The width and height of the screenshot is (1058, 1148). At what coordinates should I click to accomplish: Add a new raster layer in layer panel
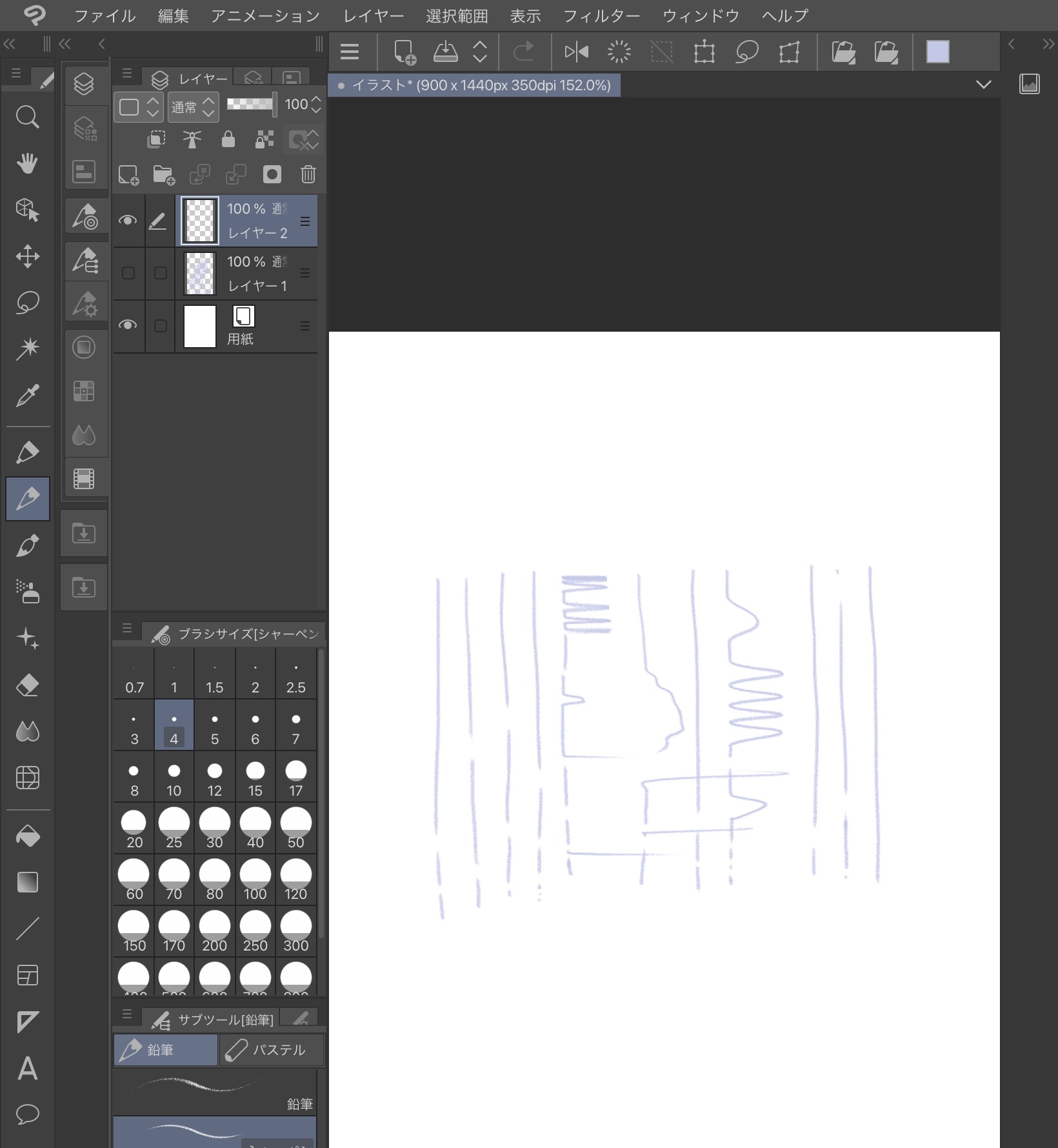pyautogui.click(x=128, y=174)
